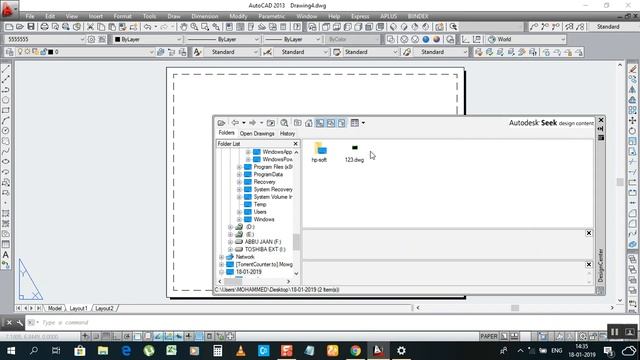Open VLC from the taskbar
The width and height of the screenshot is (640, 360).
click(x=241, y=351)
